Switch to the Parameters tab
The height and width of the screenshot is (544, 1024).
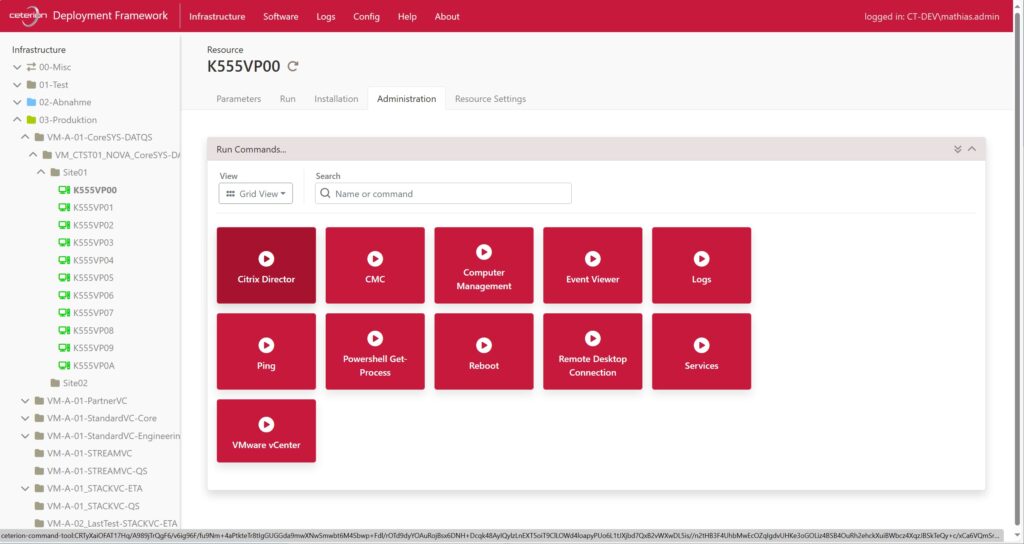tap(238, 99)
